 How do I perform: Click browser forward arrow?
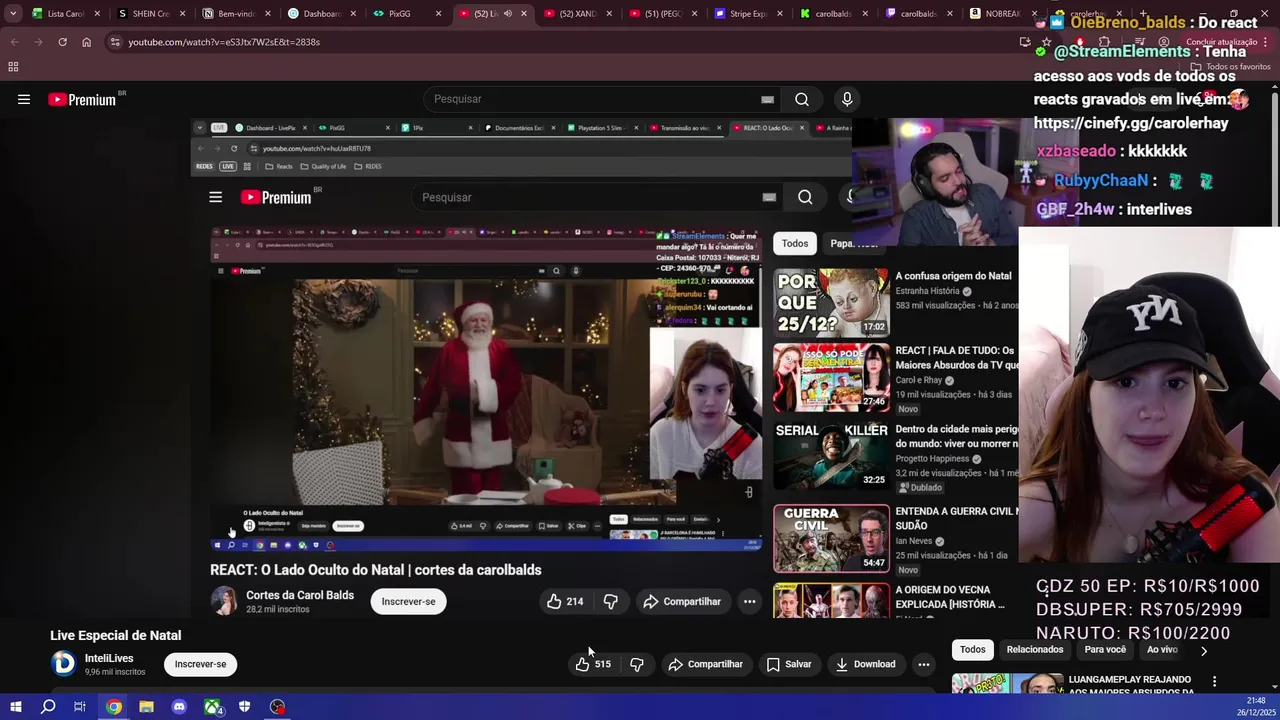point(38,42)
